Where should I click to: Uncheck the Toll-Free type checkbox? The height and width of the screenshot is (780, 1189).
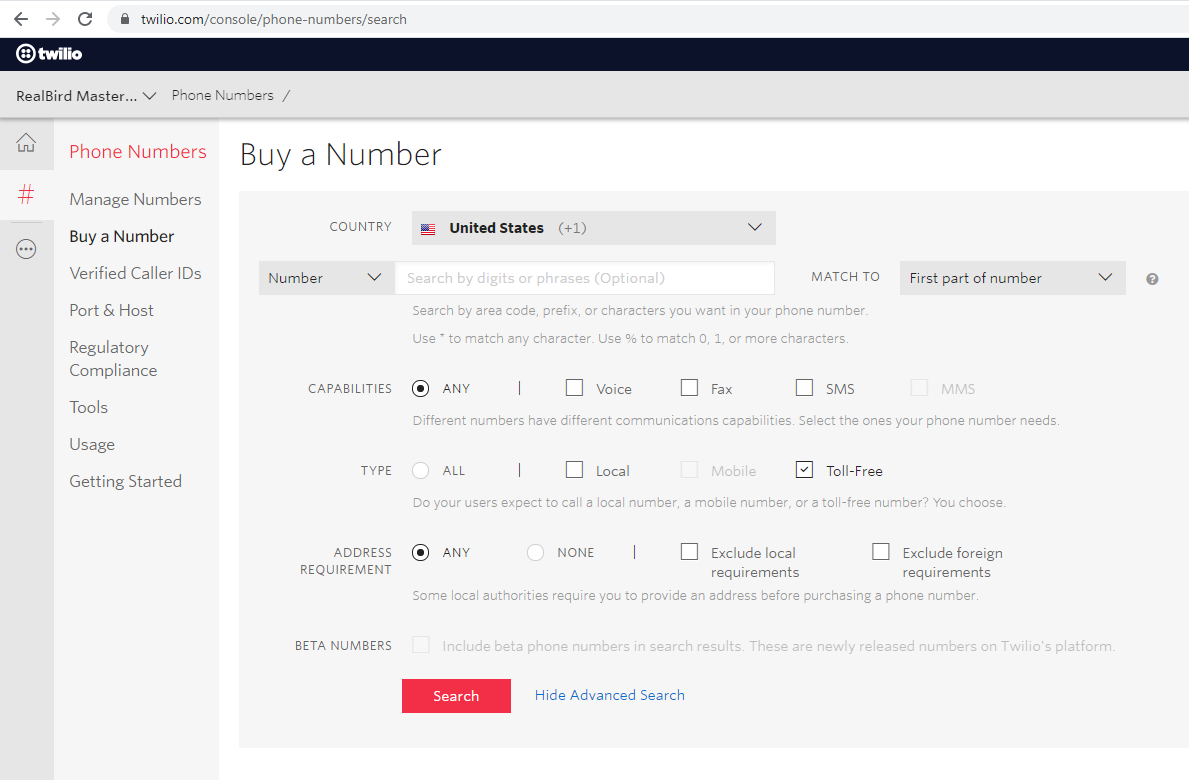pyautogui.click(x=805, y=470)
